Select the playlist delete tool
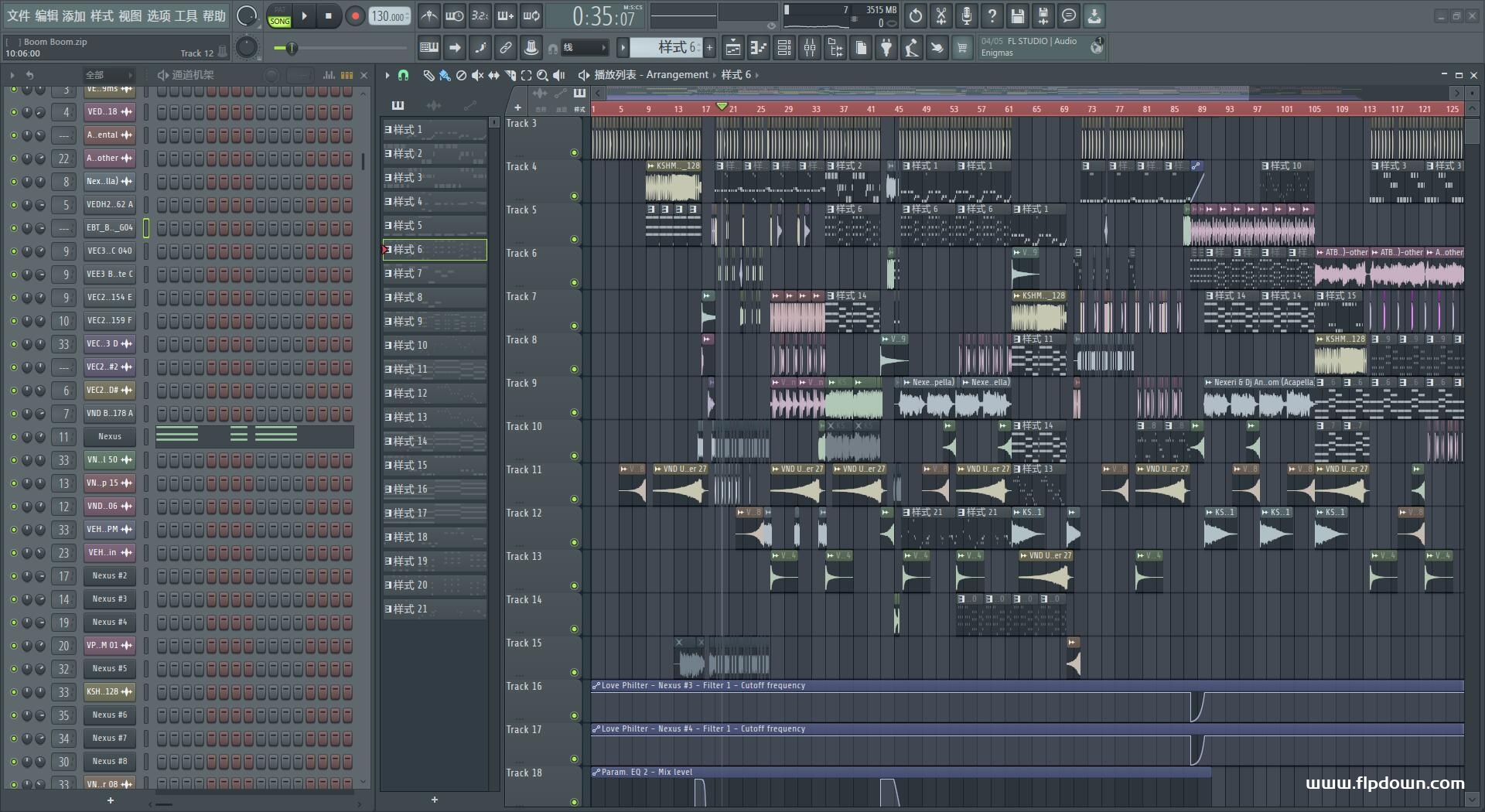This screenshot has height=812, width=1485. coord(461,75)
